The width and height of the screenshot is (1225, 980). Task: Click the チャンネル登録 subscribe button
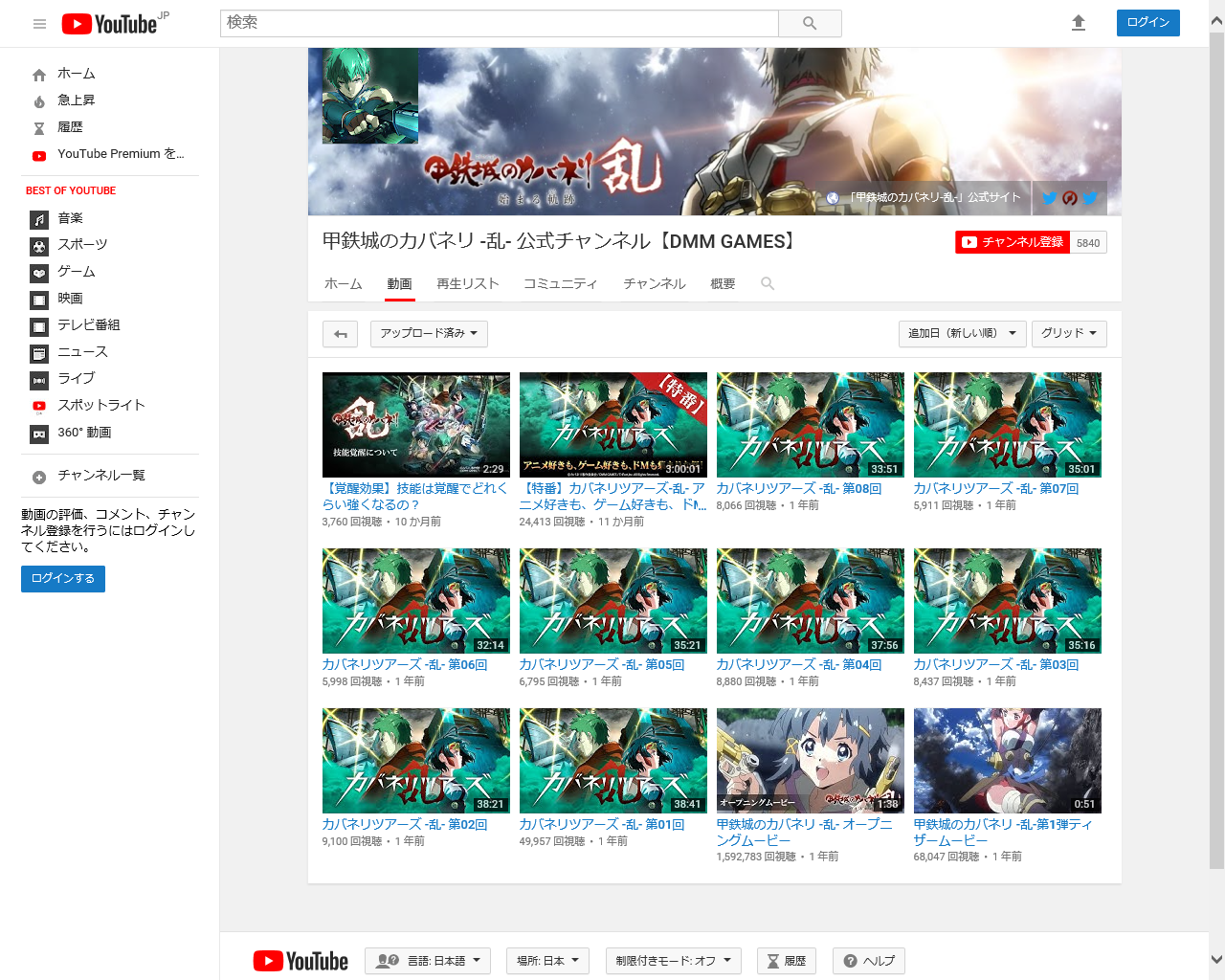[1013, 242]
